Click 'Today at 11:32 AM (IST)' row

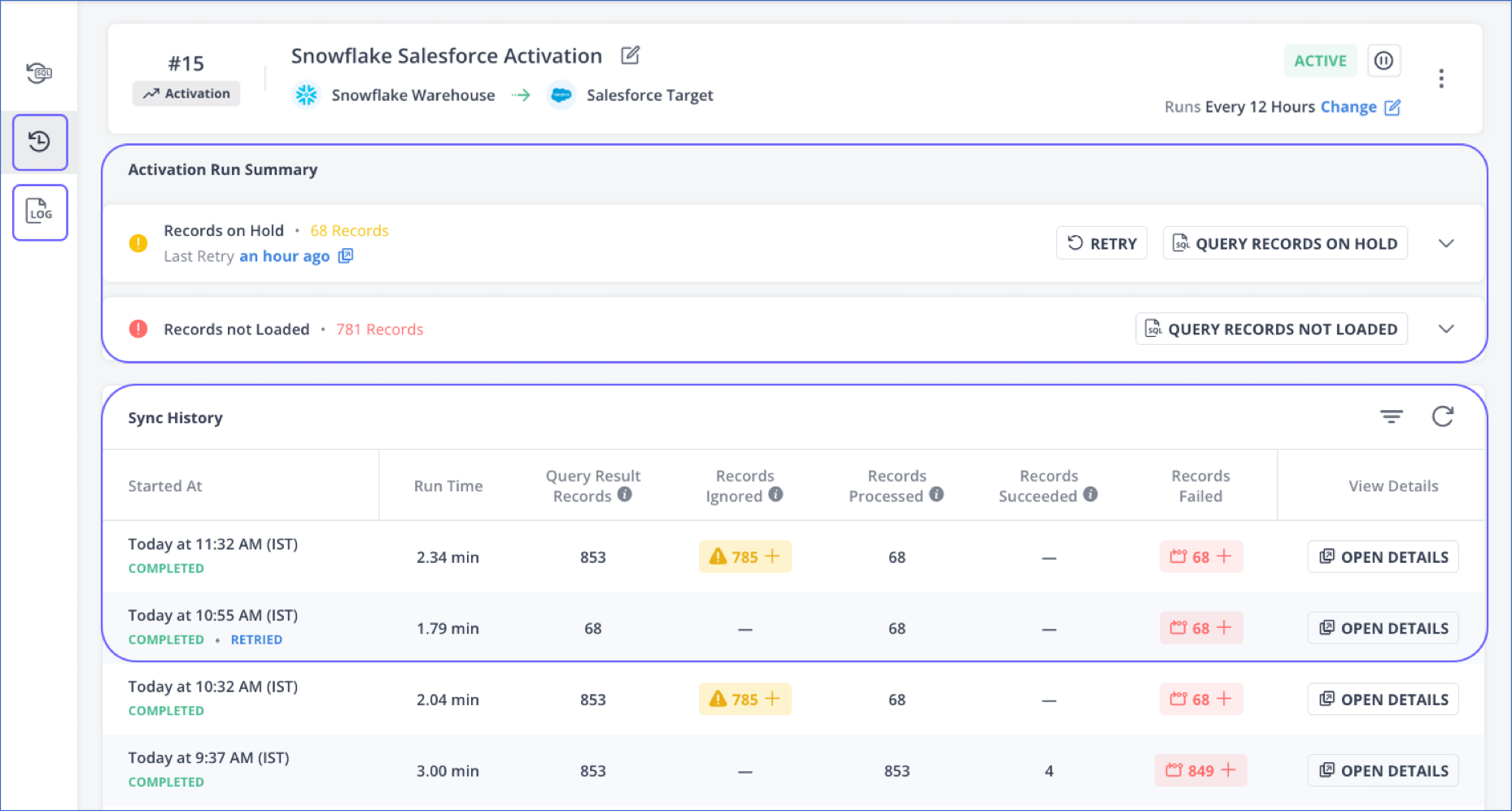213,544
